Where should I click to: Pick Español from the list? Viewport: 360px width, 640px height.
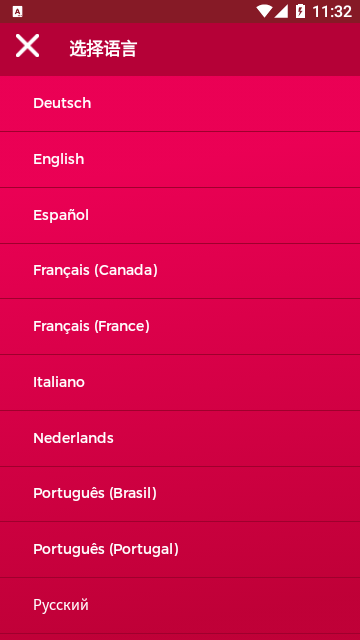pos(180,216)
